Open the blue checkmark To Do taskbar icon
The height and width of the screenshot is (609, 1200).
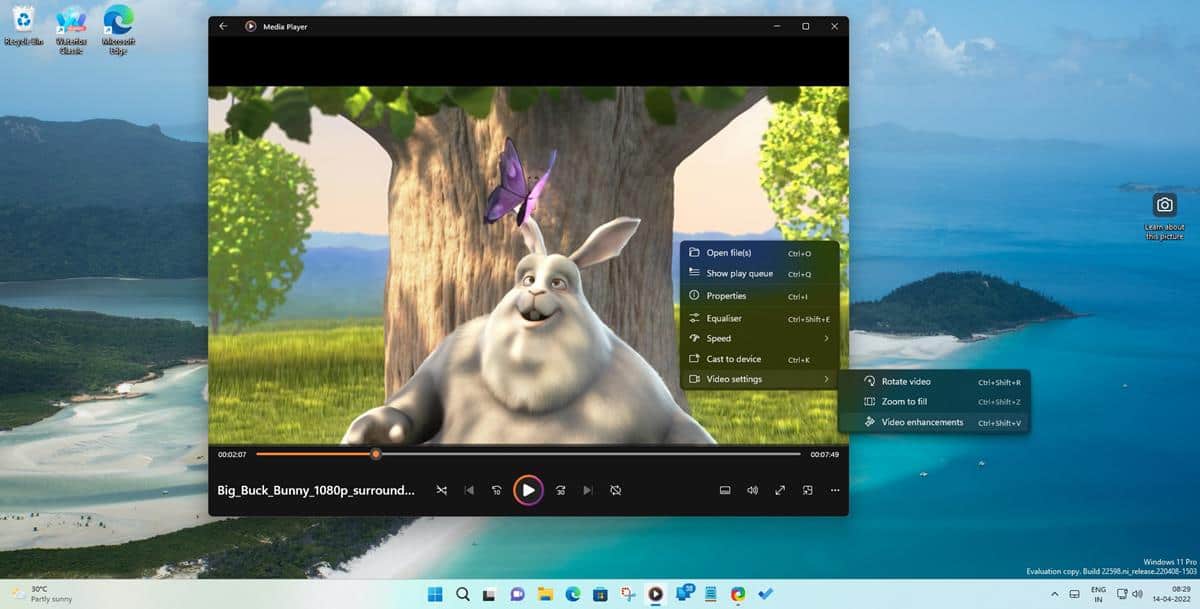coord(766,594)
